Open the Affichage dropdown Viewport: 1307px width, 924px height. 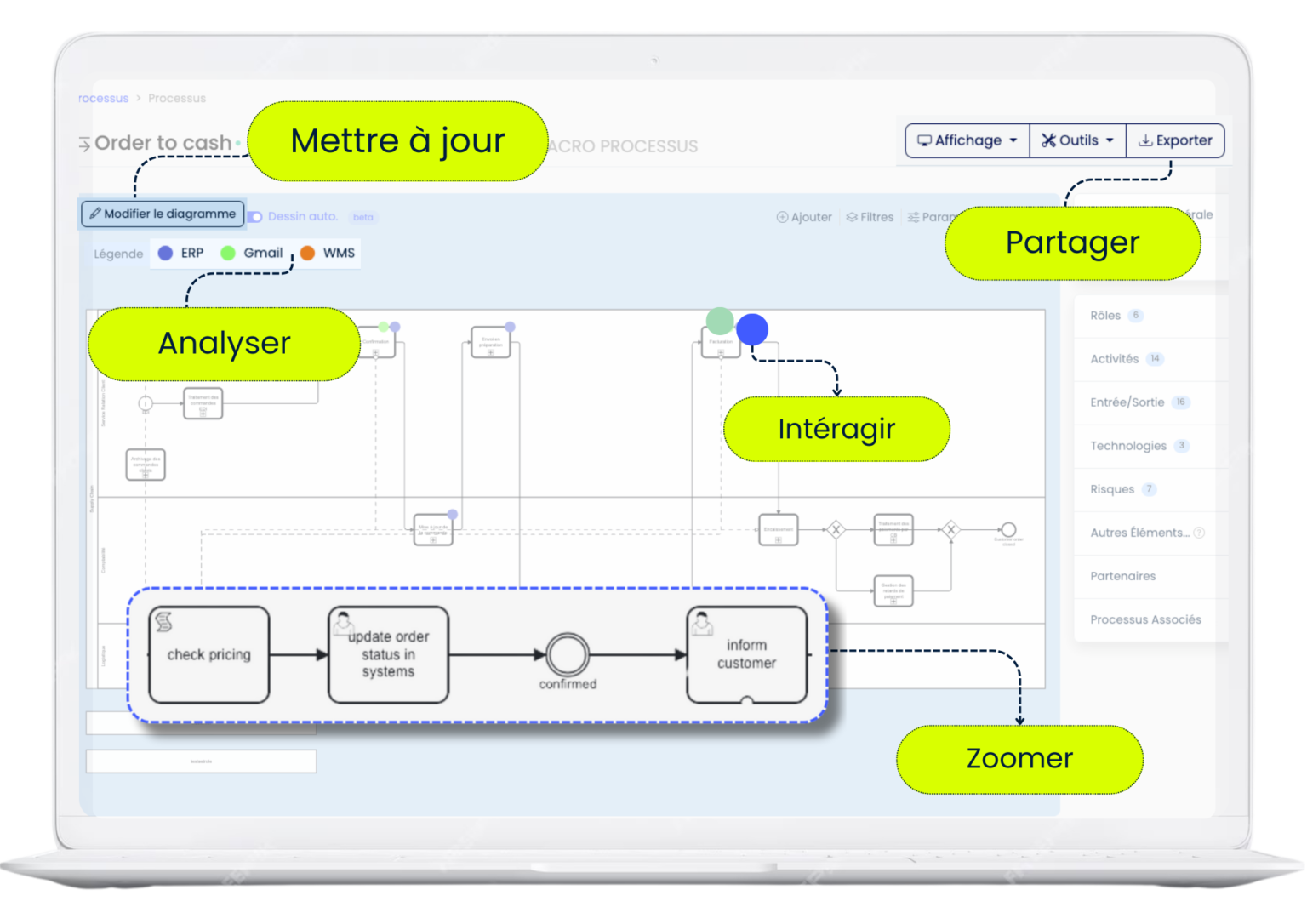[966, 140]
